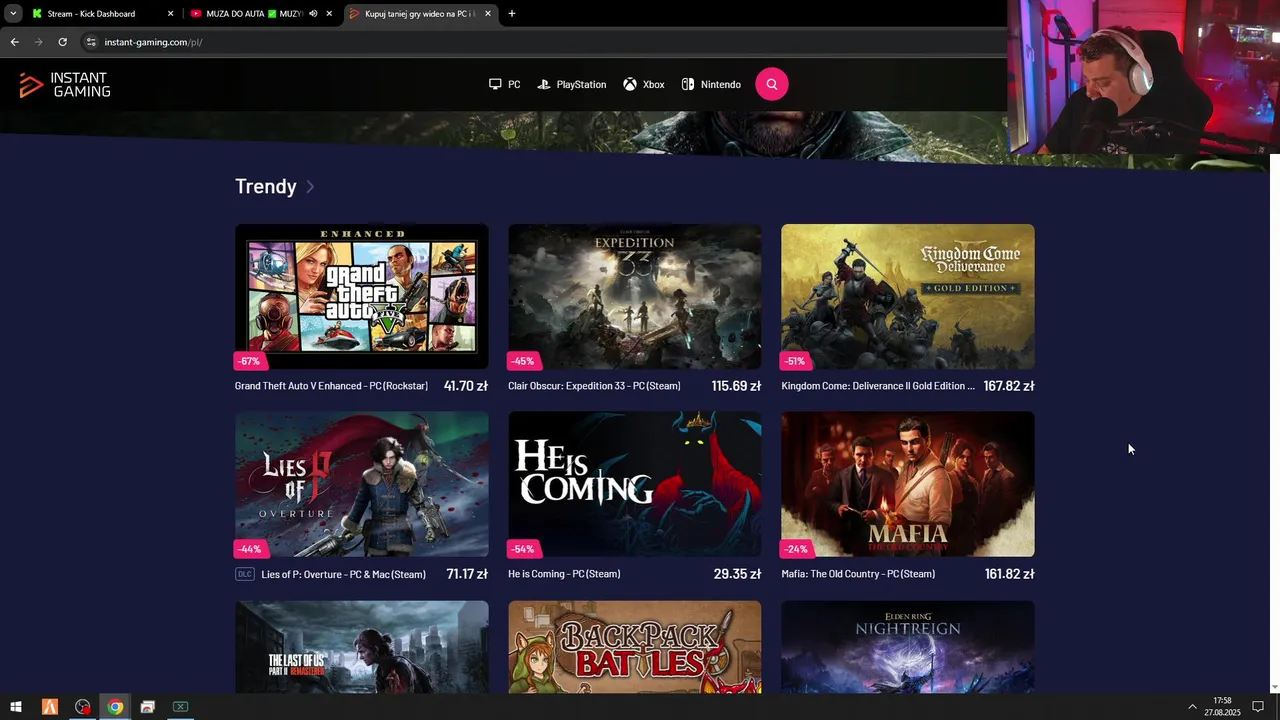1280x720 pixels.
Task: Open the green Excel-like taskbar app
Action: [x=180, y=707]
